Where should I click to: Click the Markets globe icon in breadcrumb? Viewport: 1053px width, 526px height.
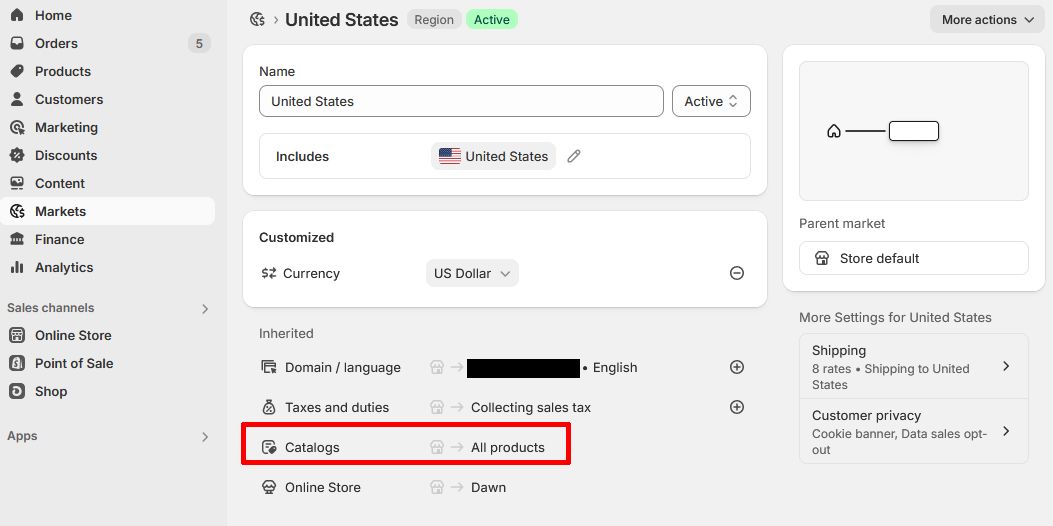coord(257,20)
